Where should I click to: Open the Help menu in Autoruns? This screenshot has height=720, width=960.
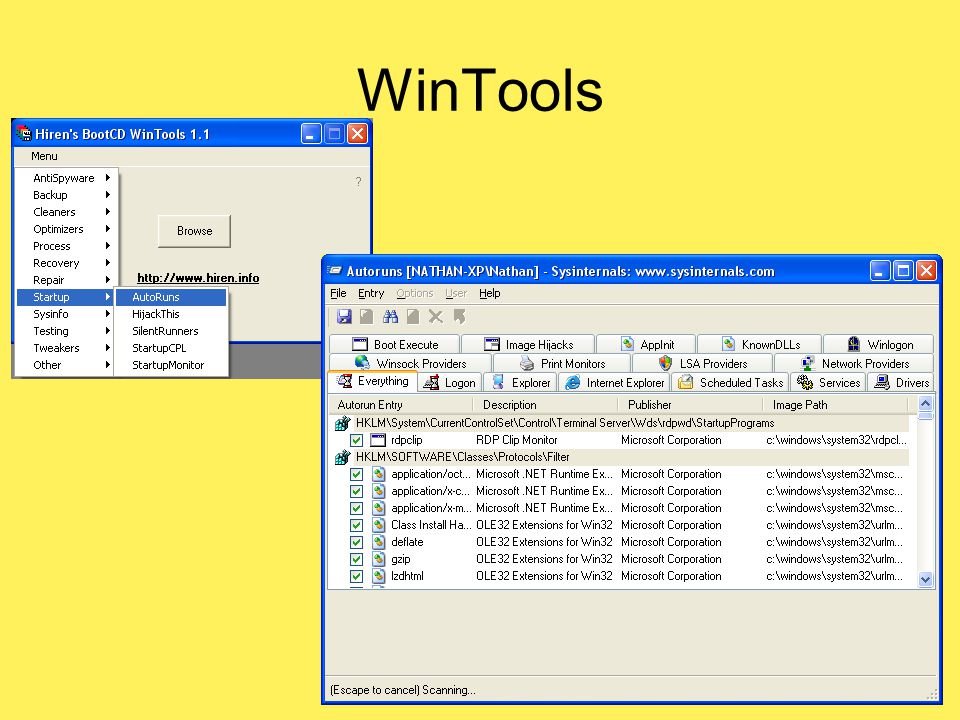point(489,293)
